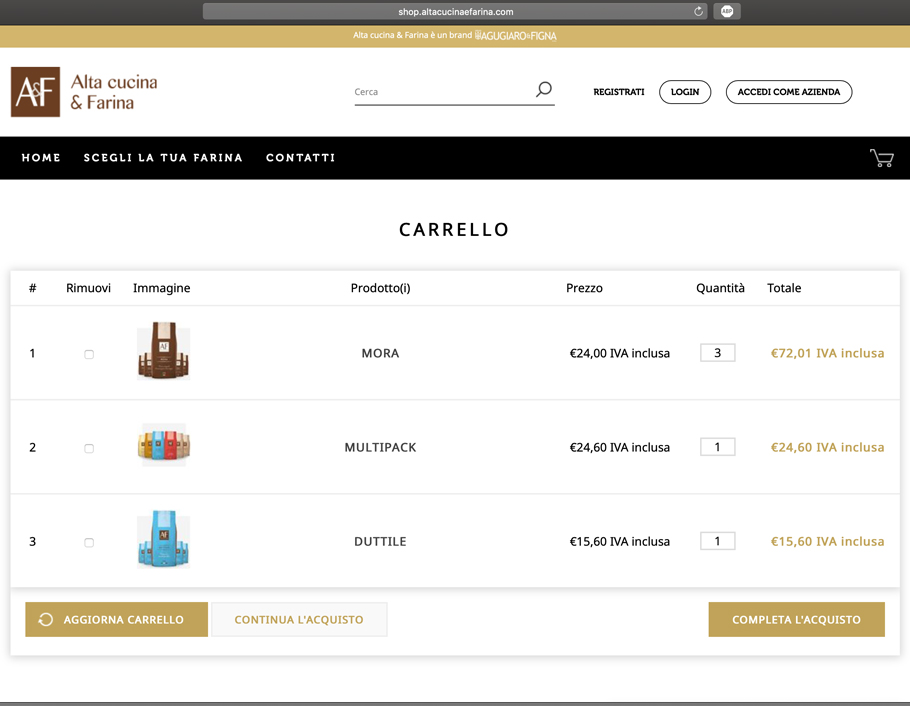Click the Prezzo column header
Image resolution: width=910 pixels, height=706 pixels.
pyautogui.click(x=584, y=288)
